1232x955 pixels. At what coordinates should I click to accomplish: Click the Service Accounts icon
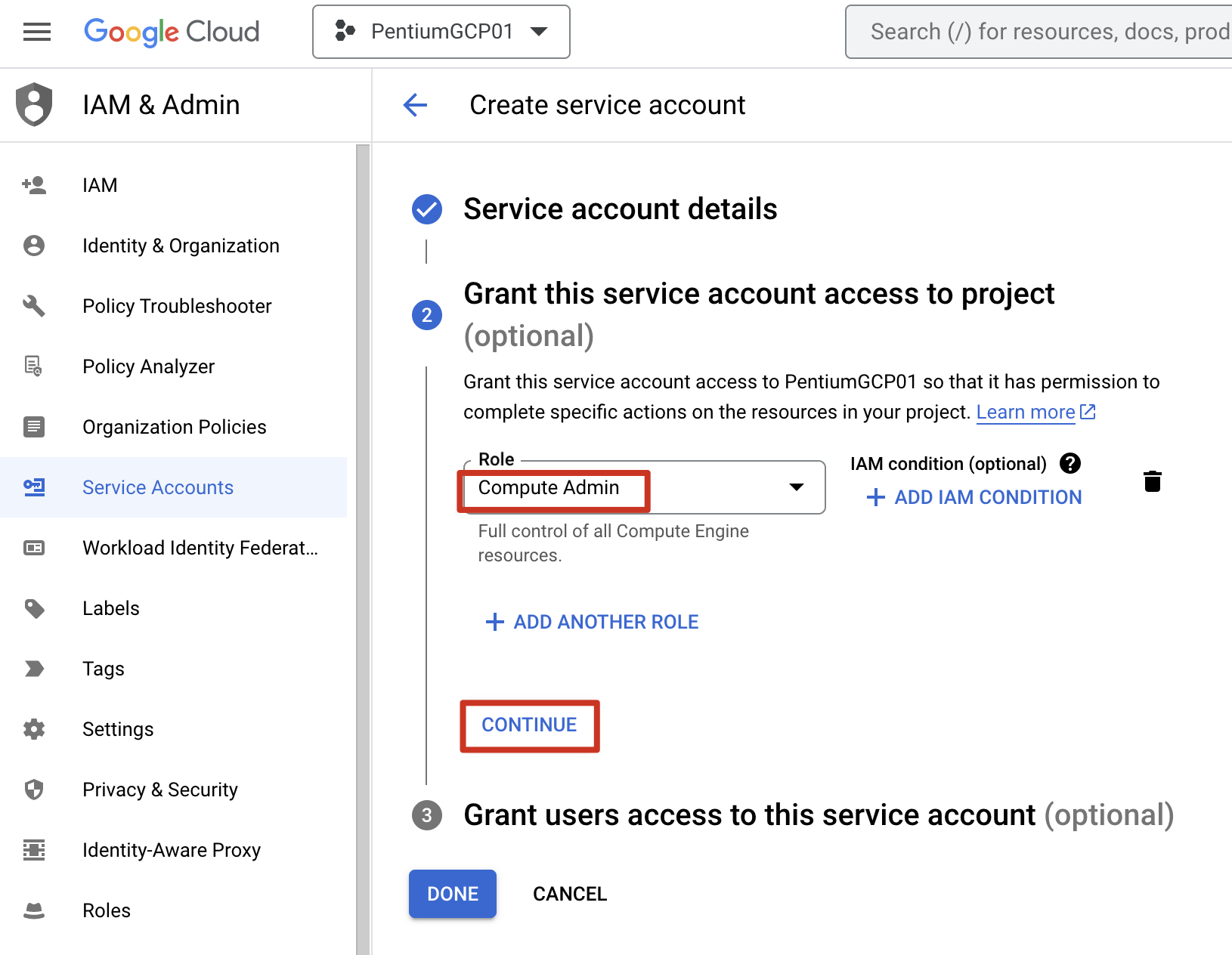(x=34, y=487)
